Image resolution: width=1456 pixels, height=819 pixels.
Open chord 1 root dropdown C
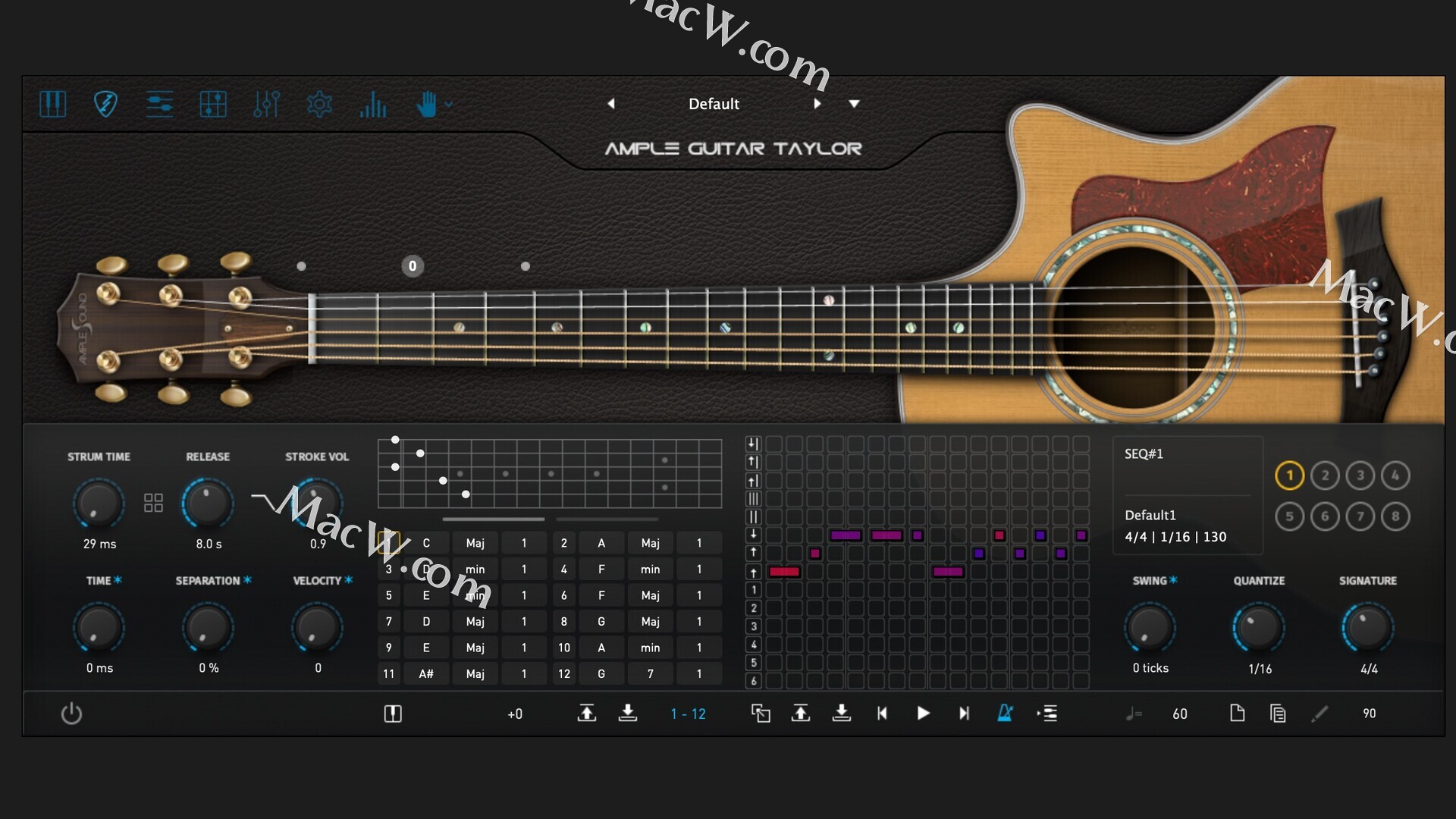click(x=426, y=543)
